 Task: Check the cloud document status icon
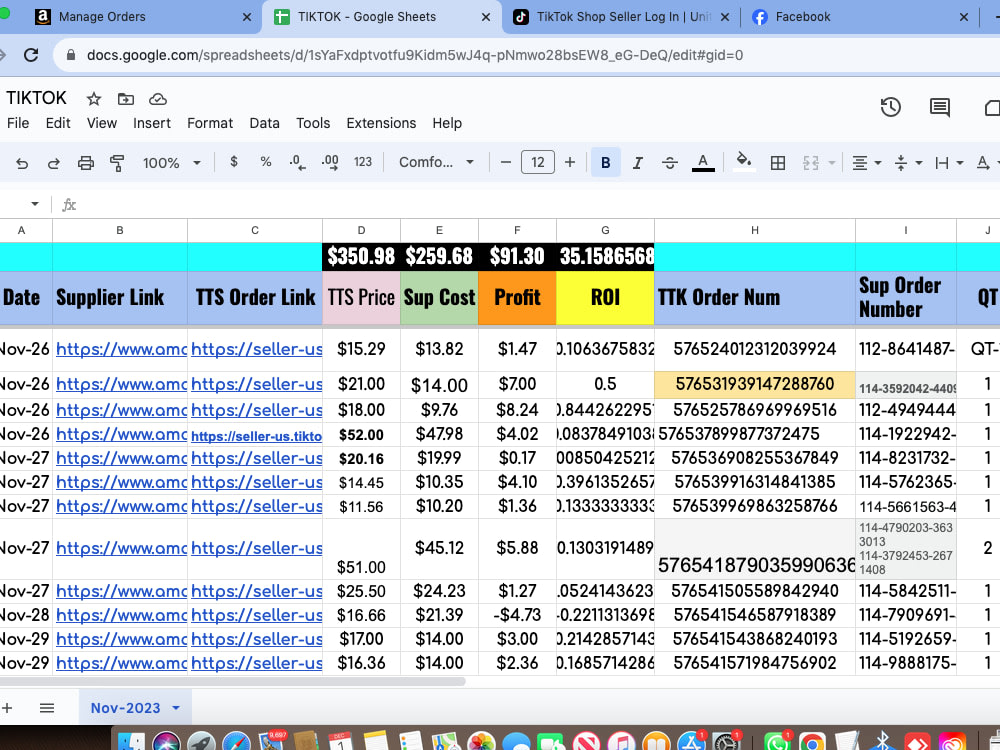point(158,99)
